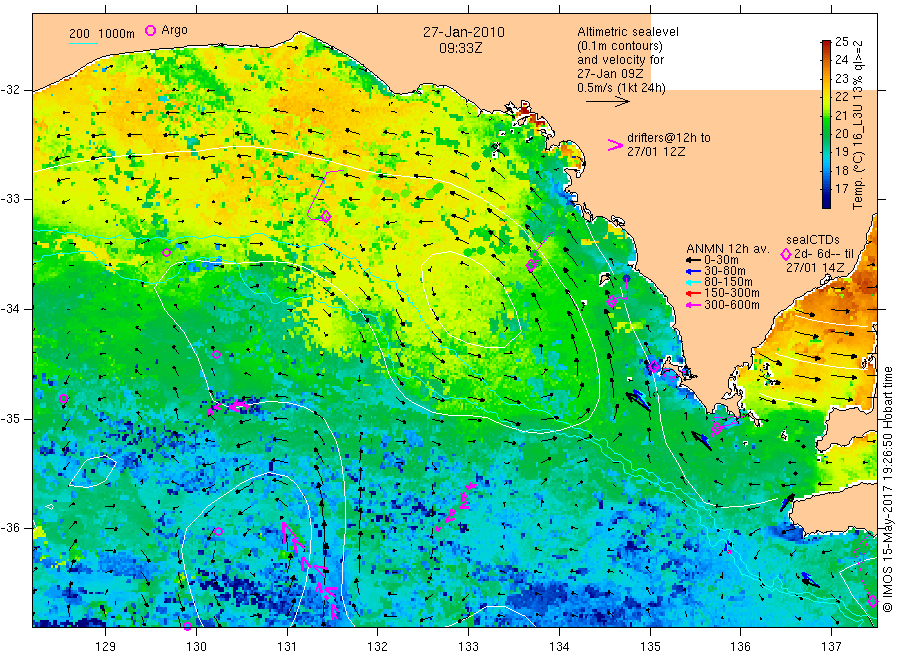
Task: Click the cyan line under the 200 legend label
Action: click(x=83, y=43)
